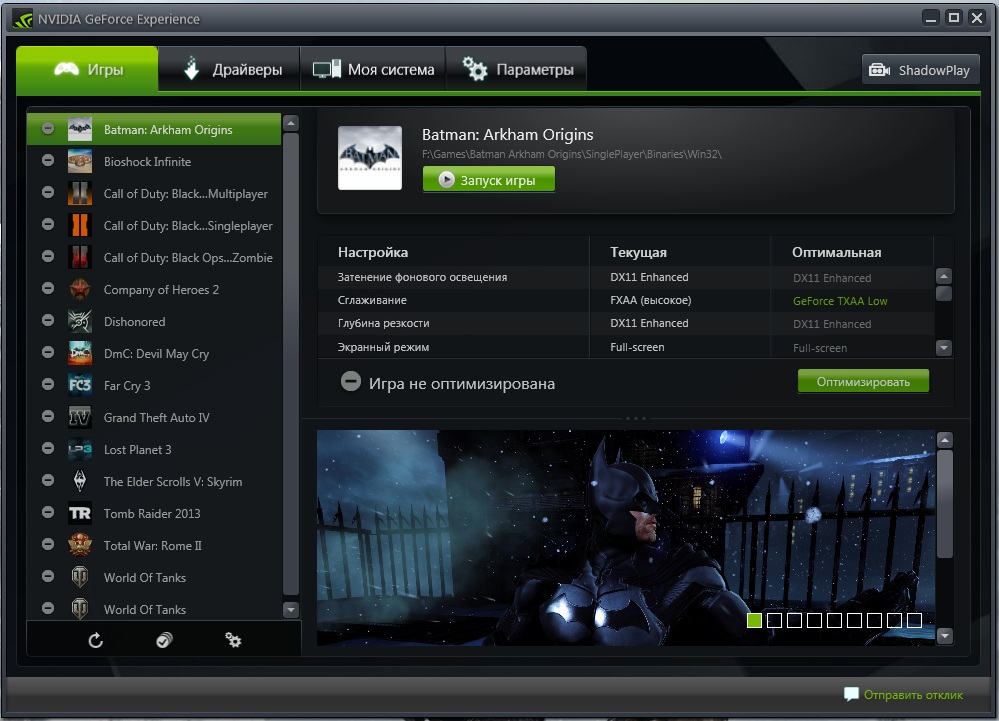
Task: Open the Моя система tab
Action: (x=373, y=69)
